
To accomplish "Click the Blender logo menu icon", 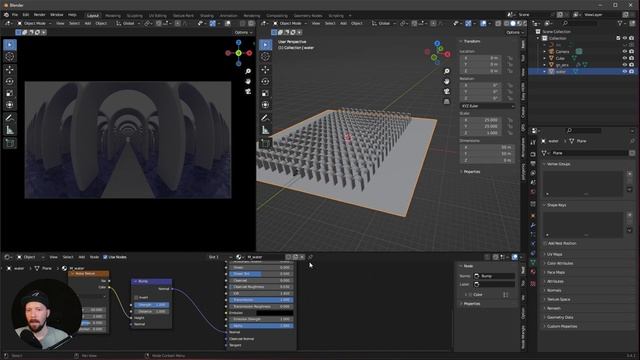I will click(x=6, y=15).
